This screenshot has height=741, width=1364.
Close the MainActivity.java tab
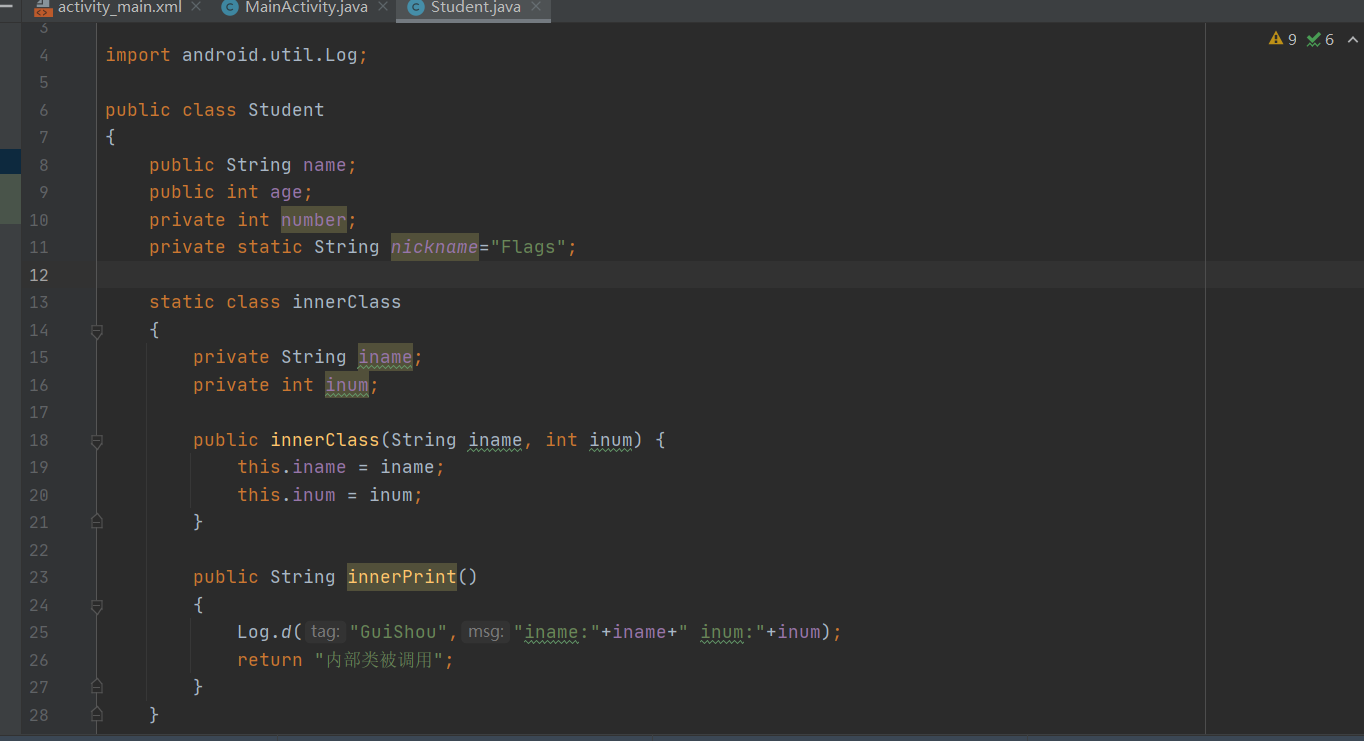382,8
